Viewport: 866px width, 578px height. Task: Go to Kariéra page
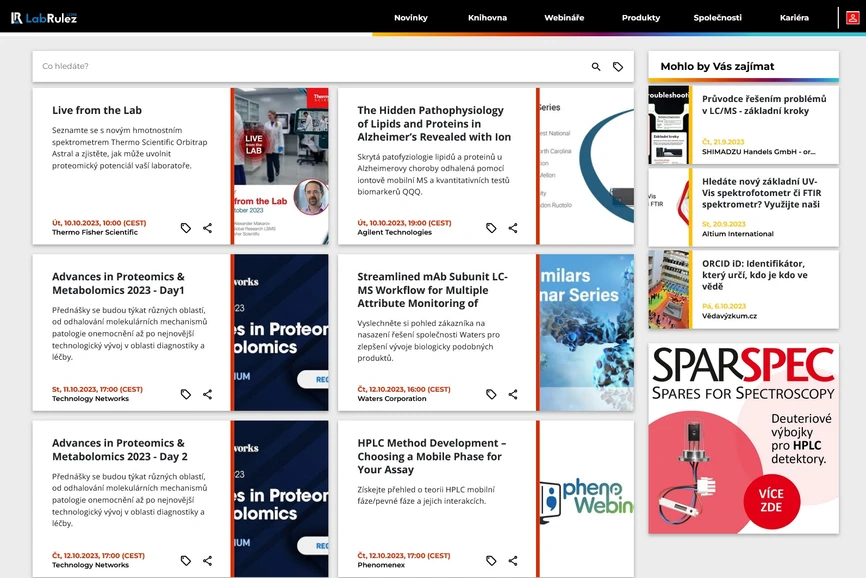[x=794, y=18]
